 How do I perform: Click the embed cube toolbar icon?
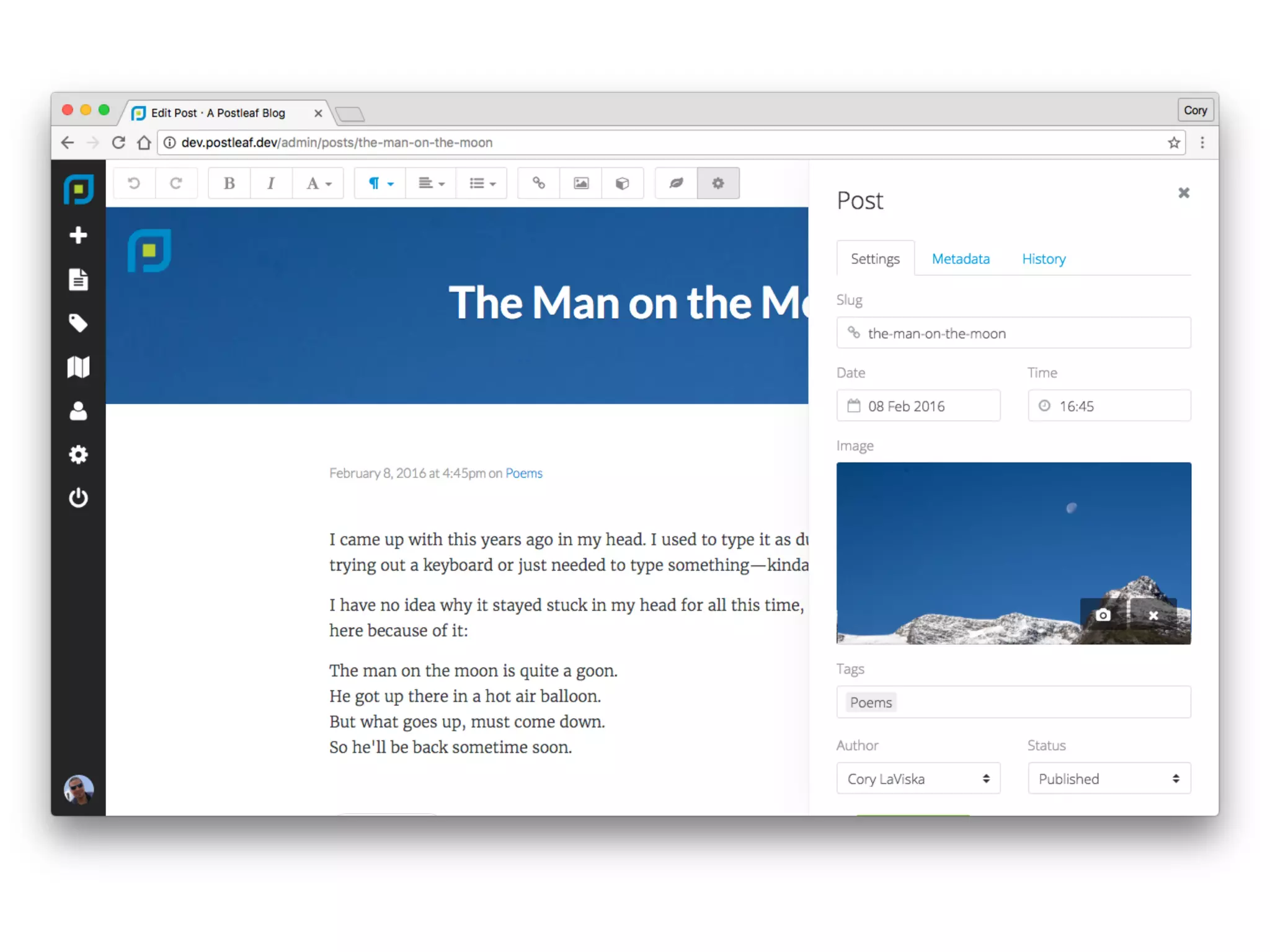click(622, 183)
